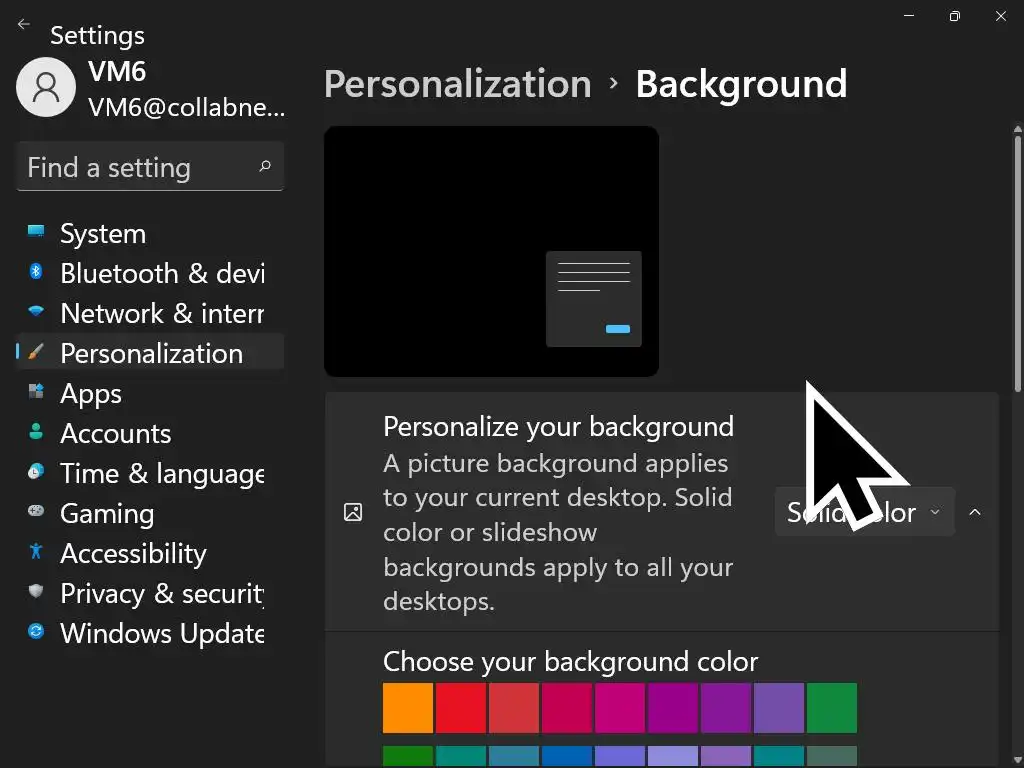The width and height of the screenshot is (1024, 768).
Task: Collapse the Personalize your background section
Action: pos(975,512)
